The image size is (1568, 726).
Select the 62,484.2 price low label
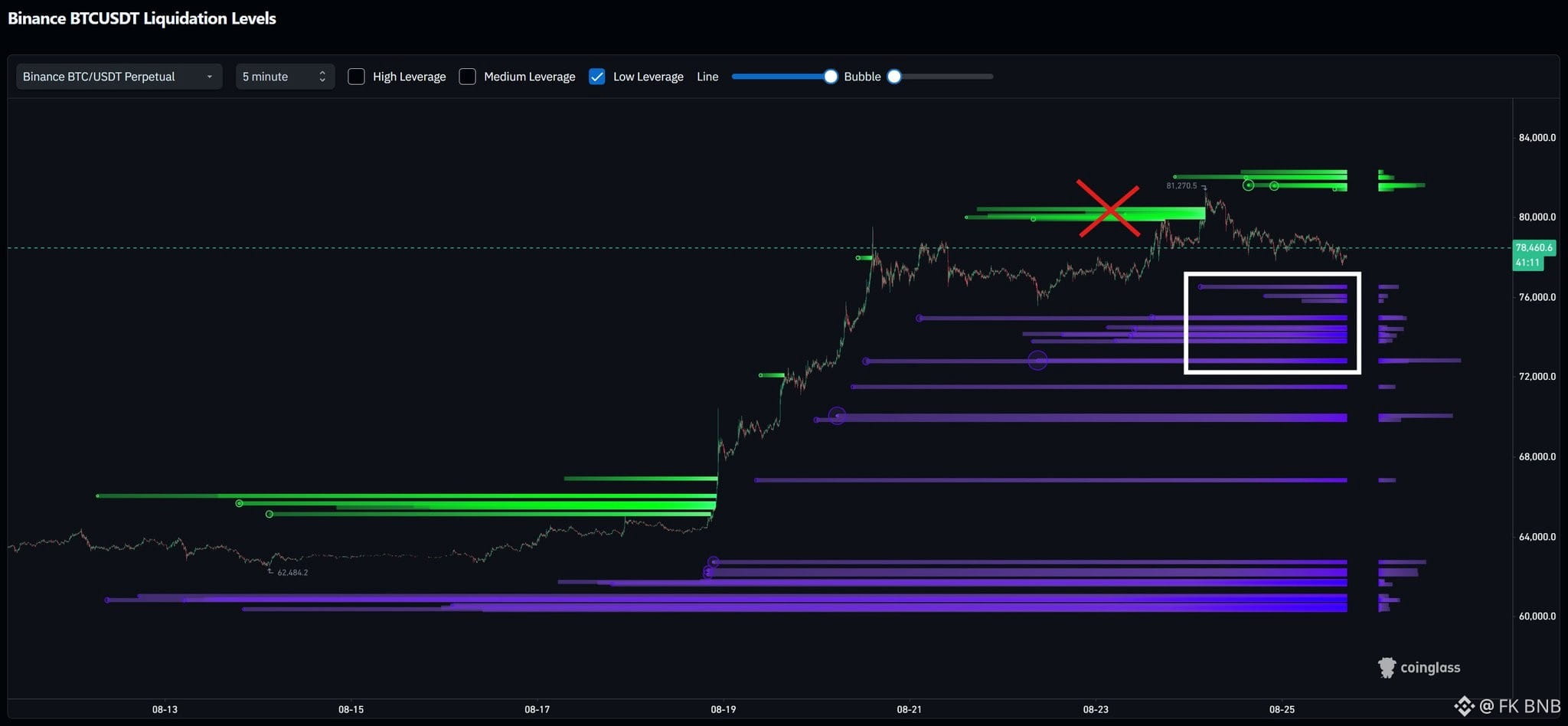tap(292, 572)
